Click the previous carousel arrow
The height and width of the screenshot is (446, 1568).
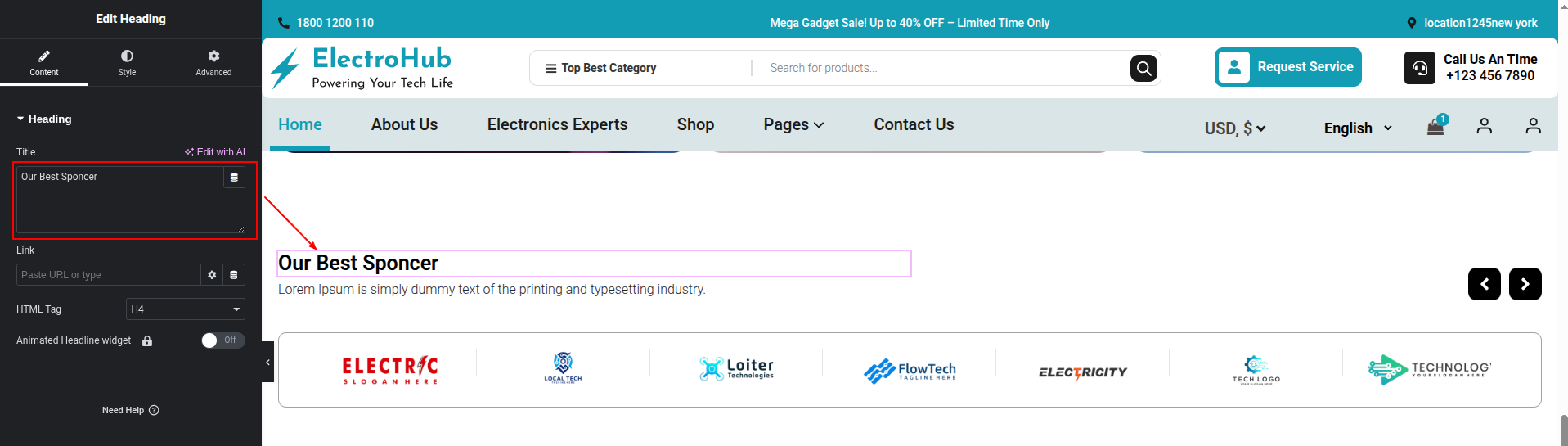pos(1484,284)
